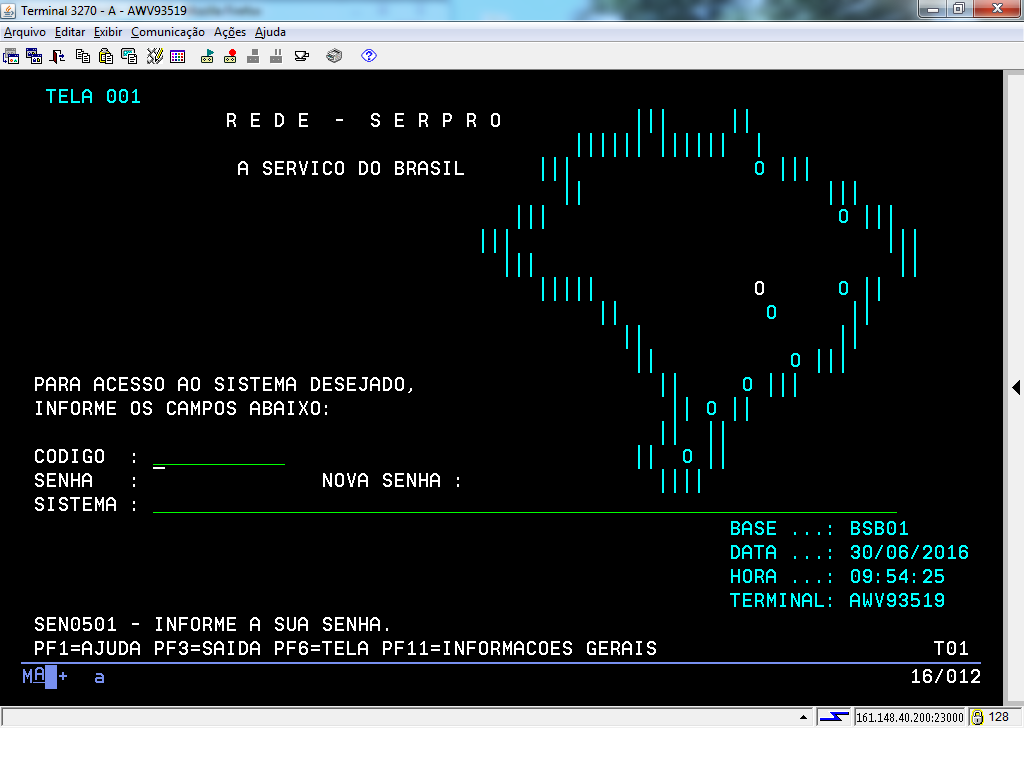
Task: Click the blue question mark help icon
Action: pyautogui.click(x=369, y=56)
